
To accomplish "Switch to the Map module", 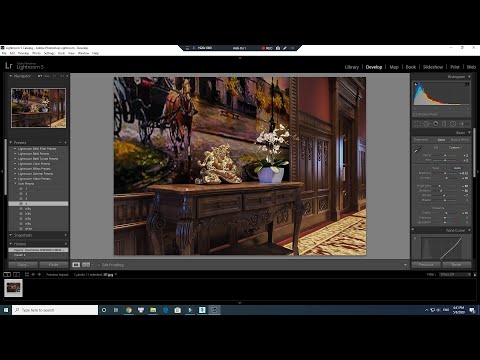I will point(394,67).
